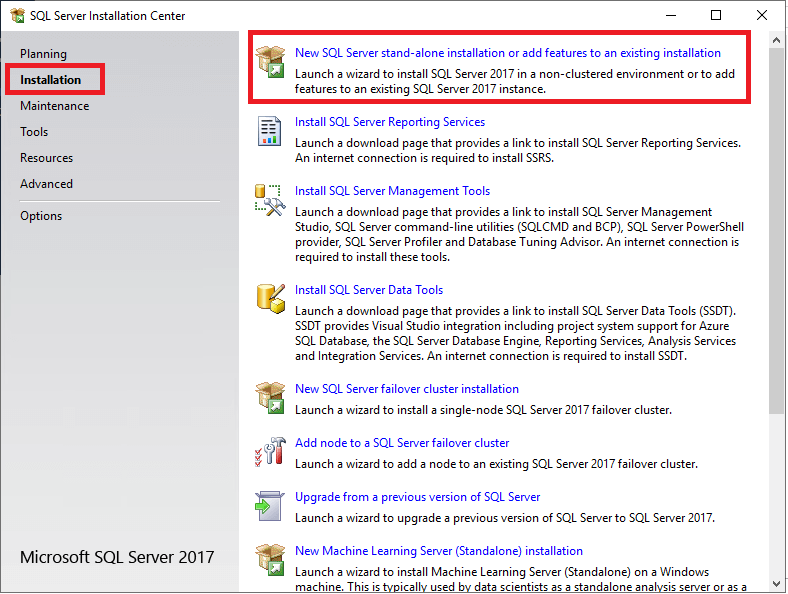Click the failover cluster installation box icon
788x594 pixels.
coord(270,398)
